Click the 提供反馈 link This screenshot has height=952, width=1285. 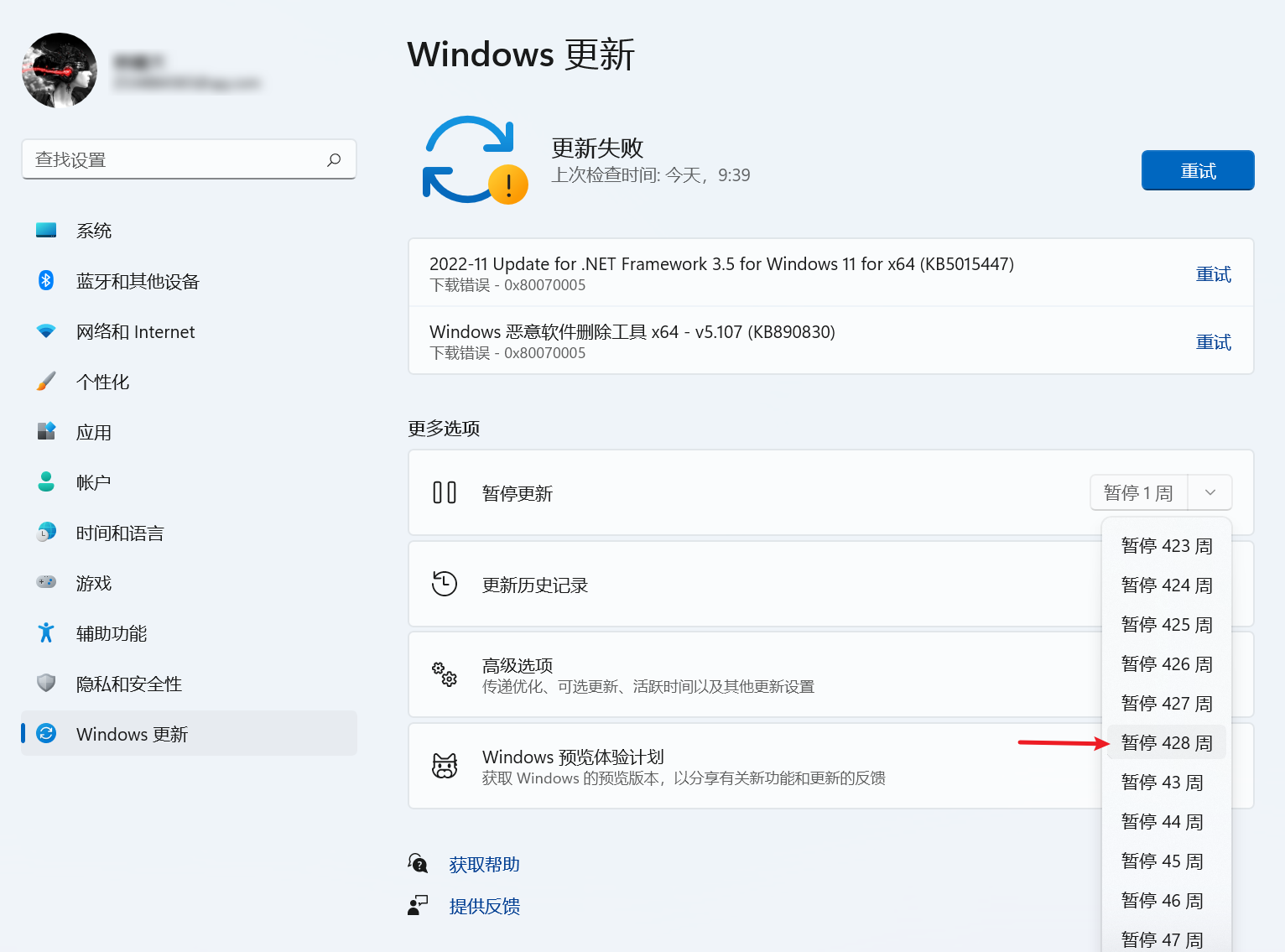pos(484,907)
